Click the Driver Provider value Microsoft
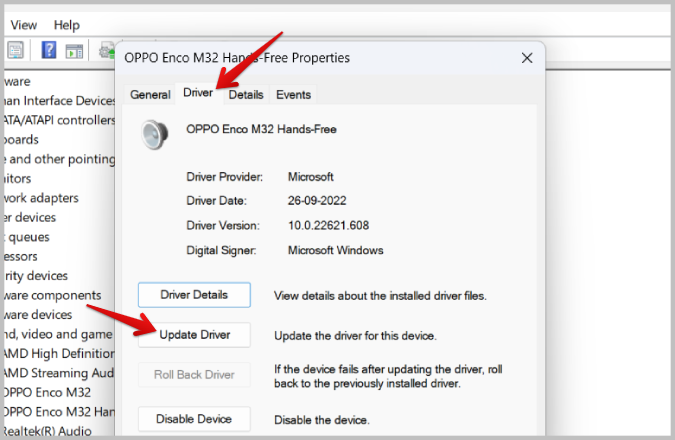Screen dimensions: 675x440 point(310,177)
